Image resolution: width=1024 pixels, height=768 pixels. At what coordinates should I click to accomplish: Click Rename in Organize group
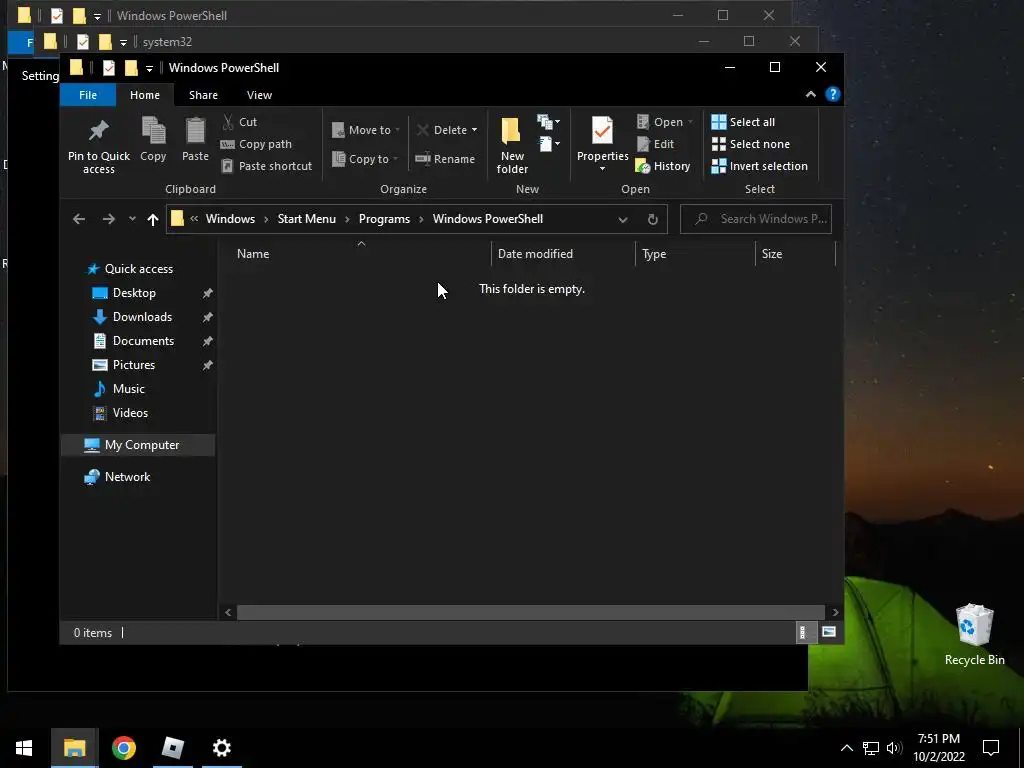point(445,159)
